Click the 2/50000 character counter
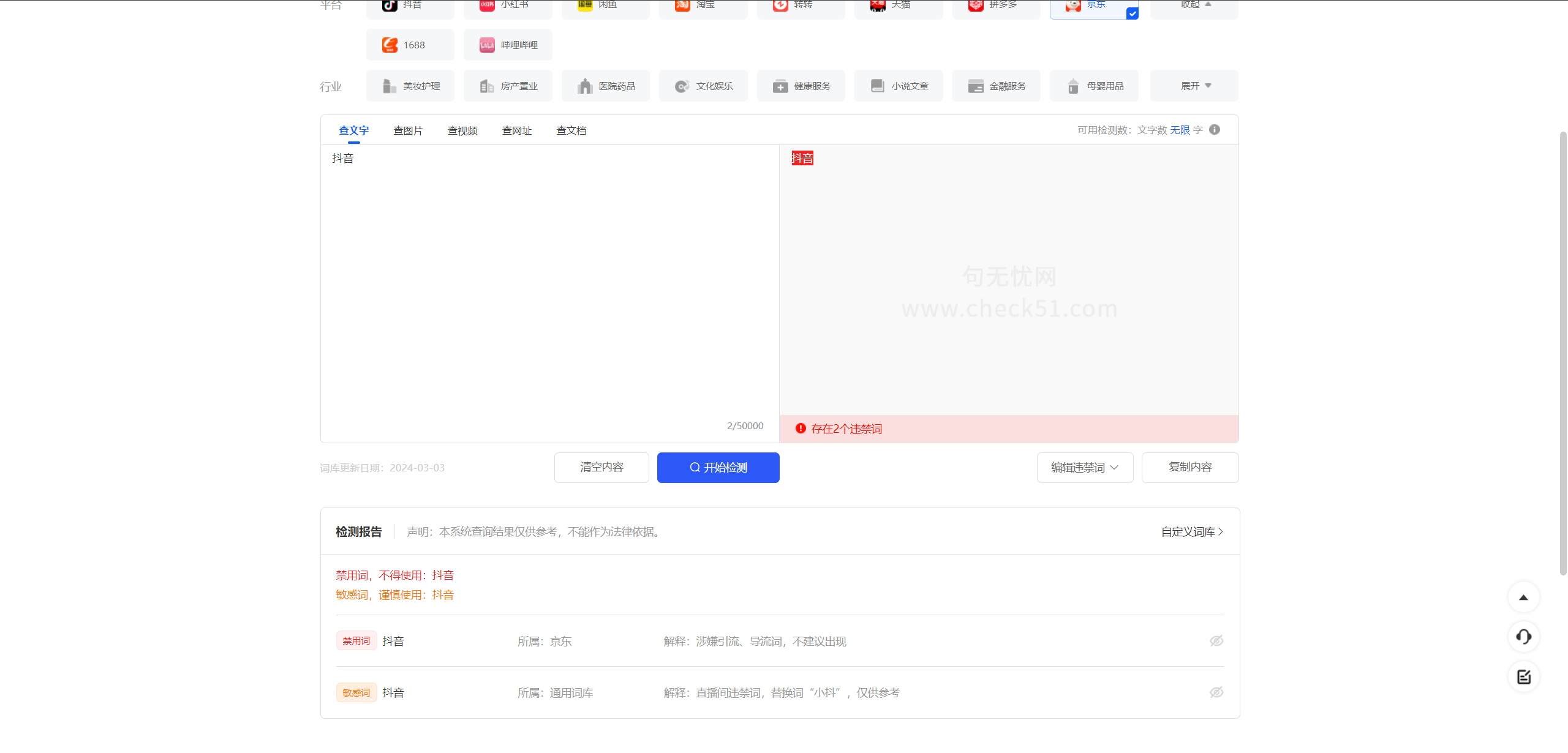Screen dimensions: 1568x753 [x=745, y=426]
